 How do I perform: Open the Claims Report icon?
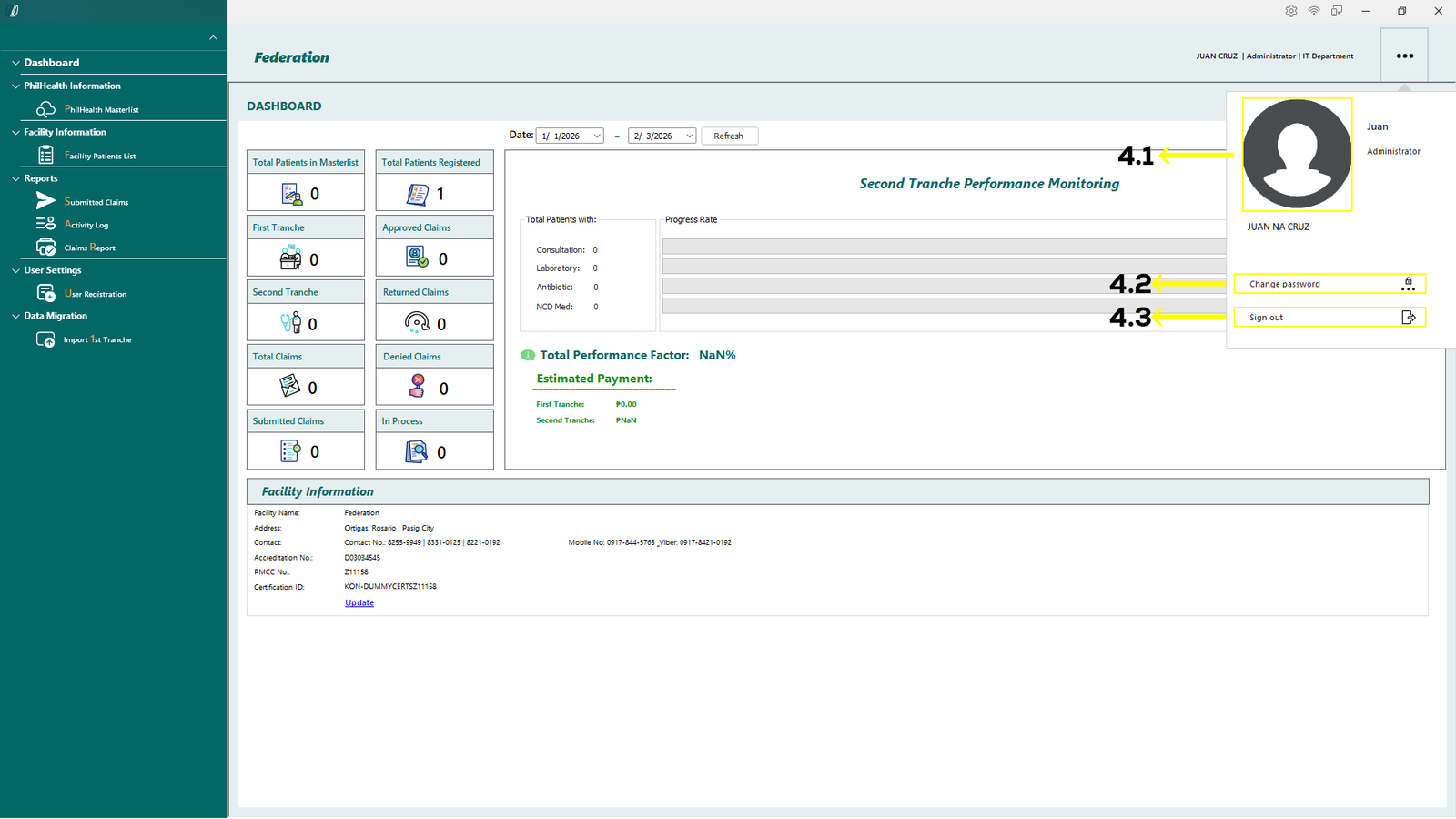[45, 248]
